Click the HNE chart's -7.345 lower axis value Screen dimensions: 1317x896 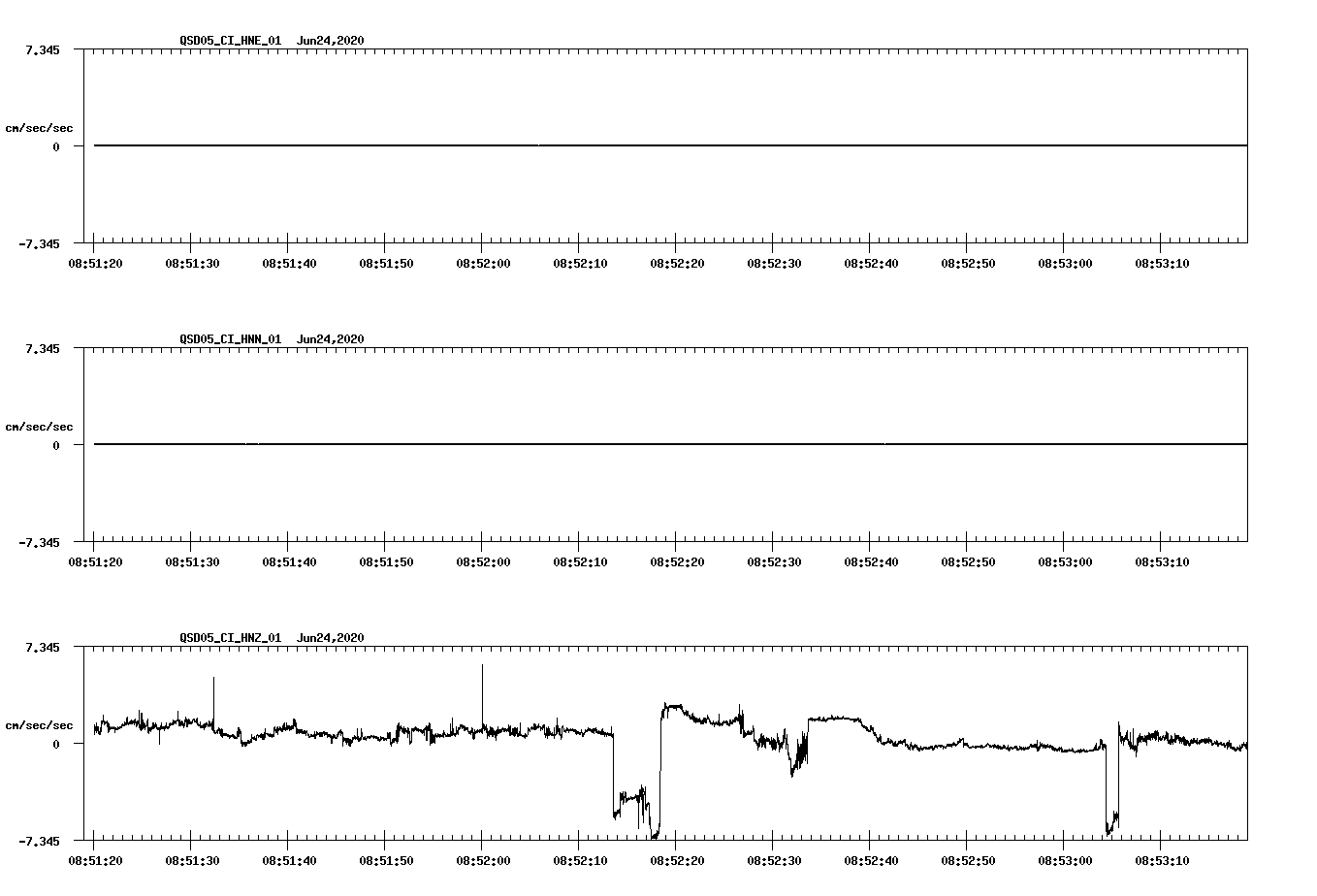(39, 243)
